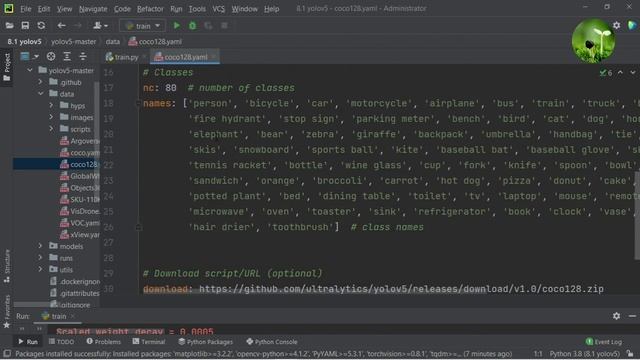Screen dimensions: 640x360
Task: Click the data breadcrumb
Action: tap(113, 42)
